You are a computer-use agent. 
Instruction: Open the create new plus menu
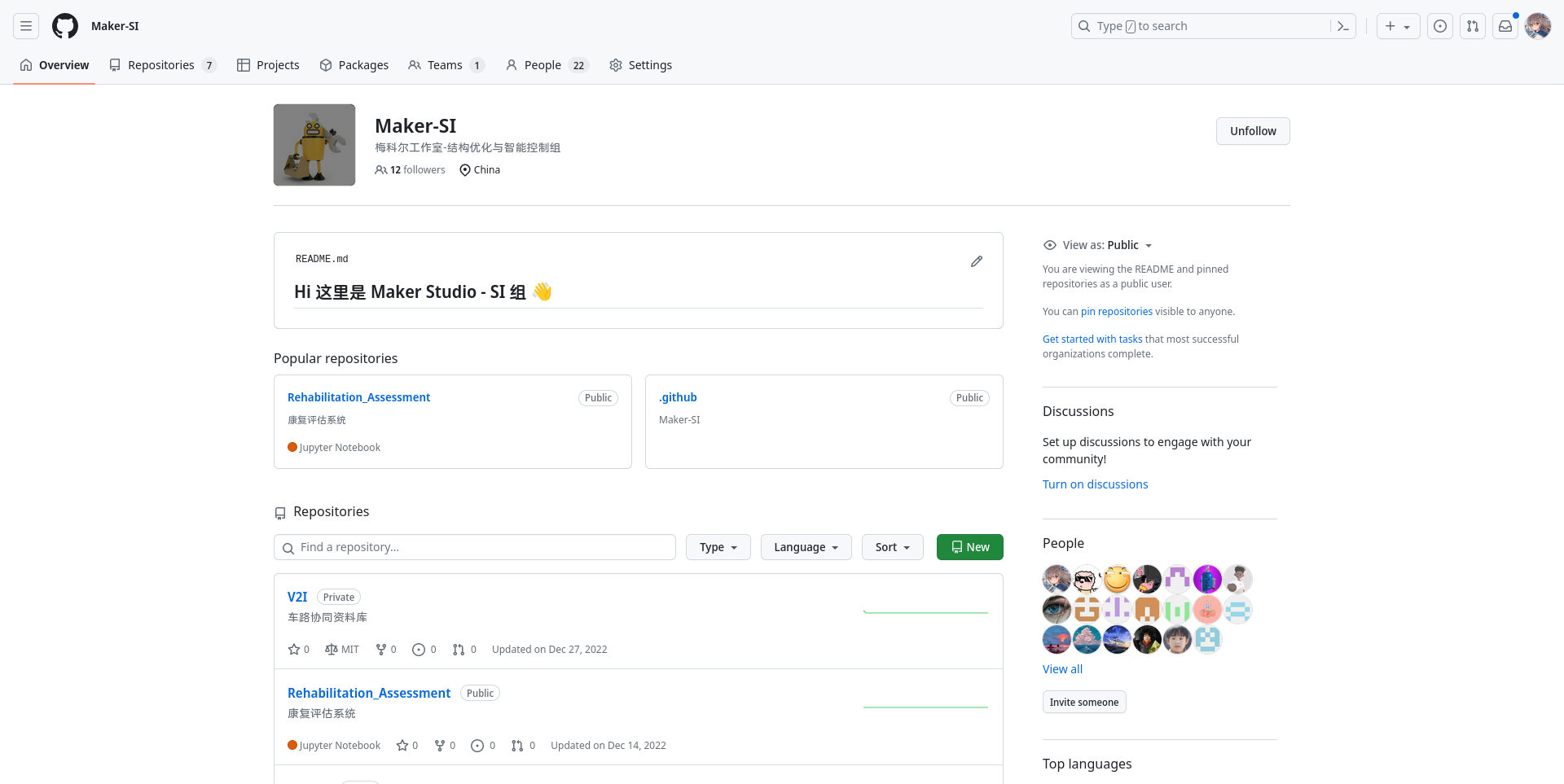(x=1398, y=26)
